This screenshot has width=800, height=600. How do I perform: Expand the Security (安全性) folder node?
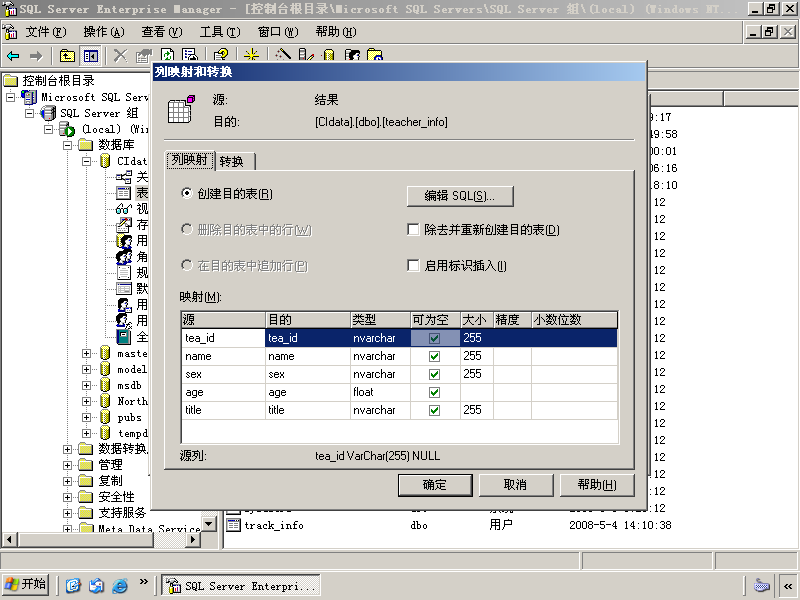(67, 497)
